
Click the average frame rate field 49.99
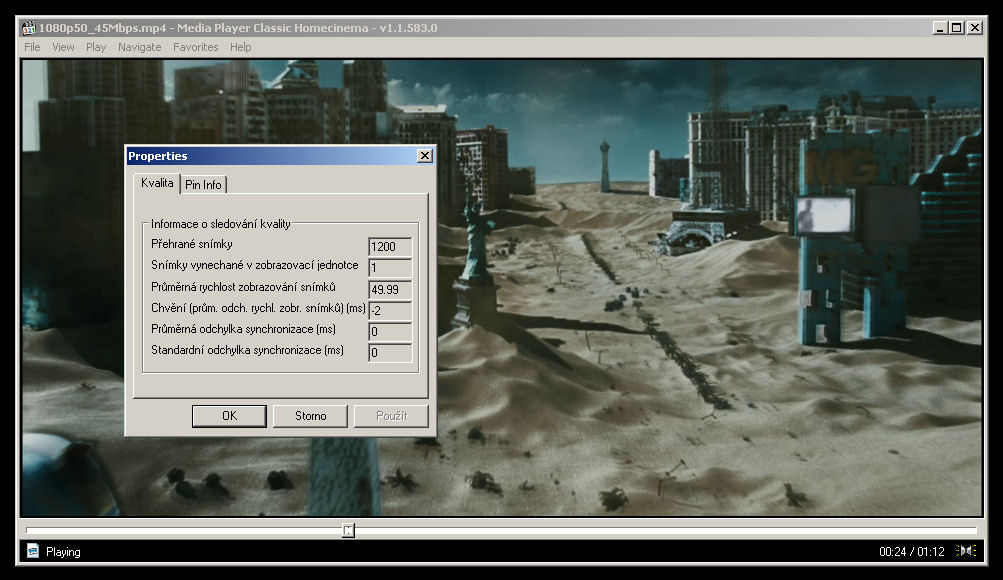[x=390, y=289]
